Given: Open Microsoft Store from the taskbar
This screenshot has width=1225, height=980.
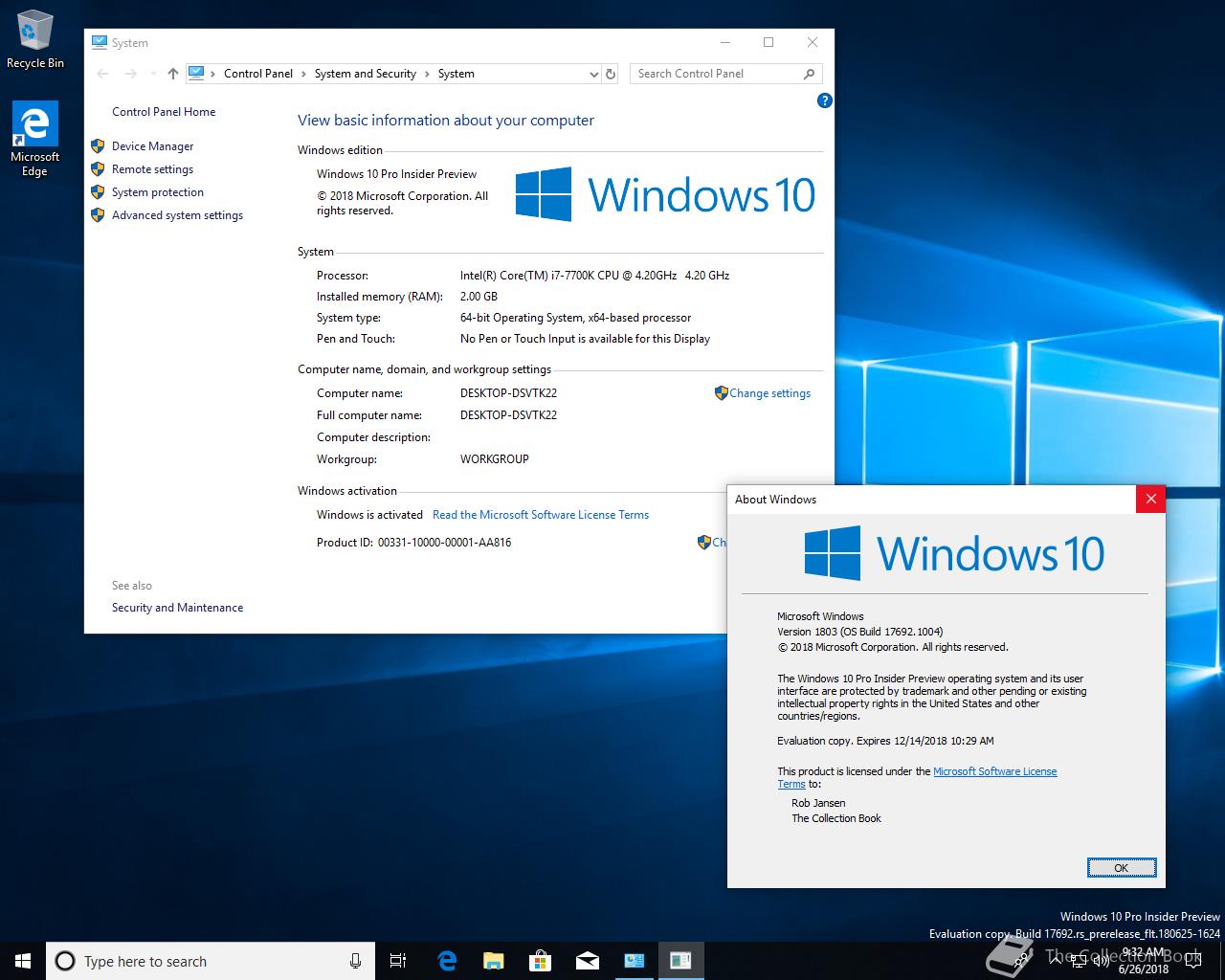Looking at the screenshot, I should [x=540, y=961].
